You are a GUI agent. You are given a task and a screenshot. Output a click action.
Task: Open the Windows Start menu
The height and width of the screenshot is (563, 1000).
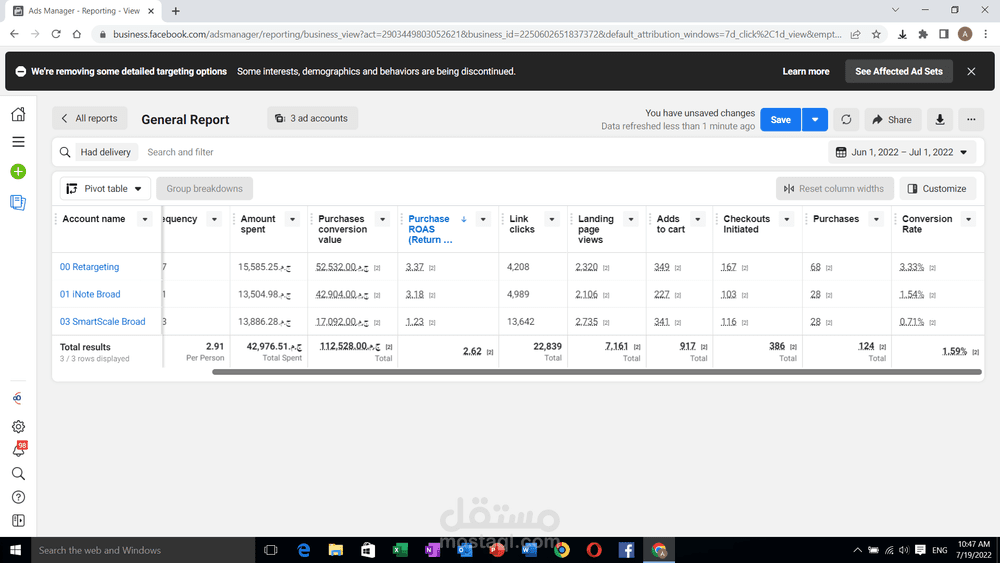[15, 550]
